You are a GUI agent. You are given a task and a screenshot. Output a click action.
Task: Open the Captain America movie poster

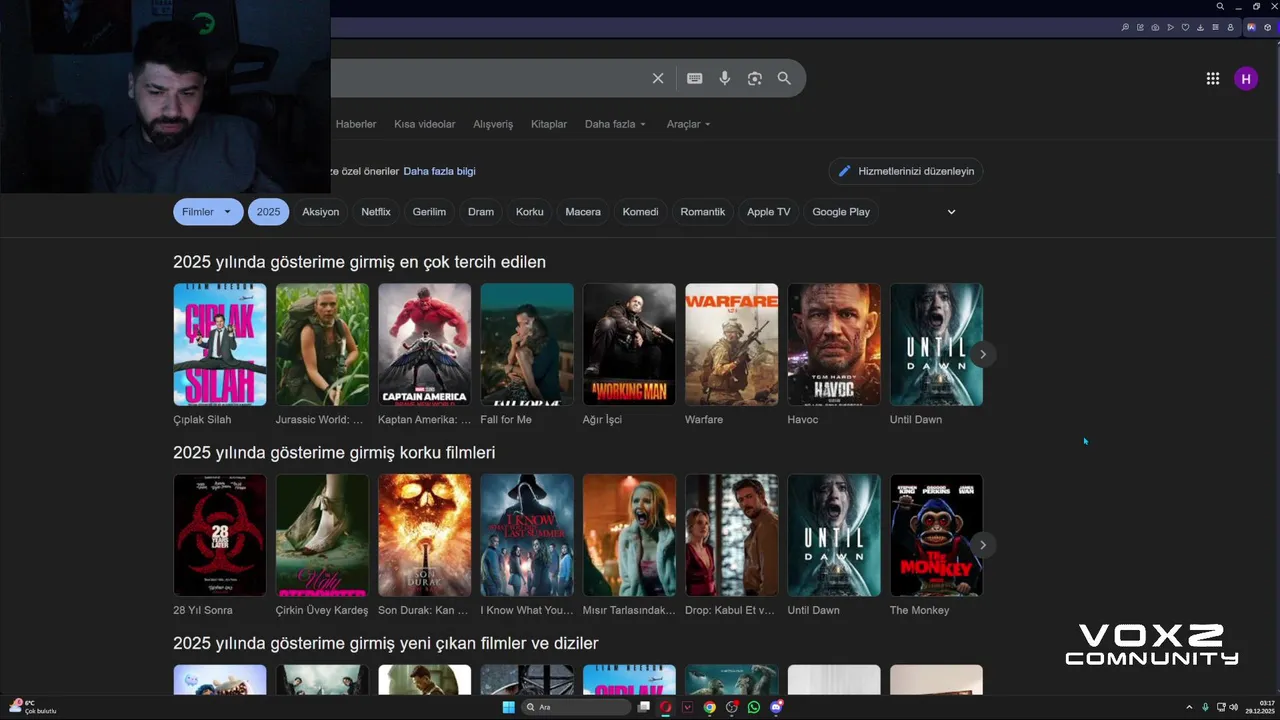tap(425, 344)
